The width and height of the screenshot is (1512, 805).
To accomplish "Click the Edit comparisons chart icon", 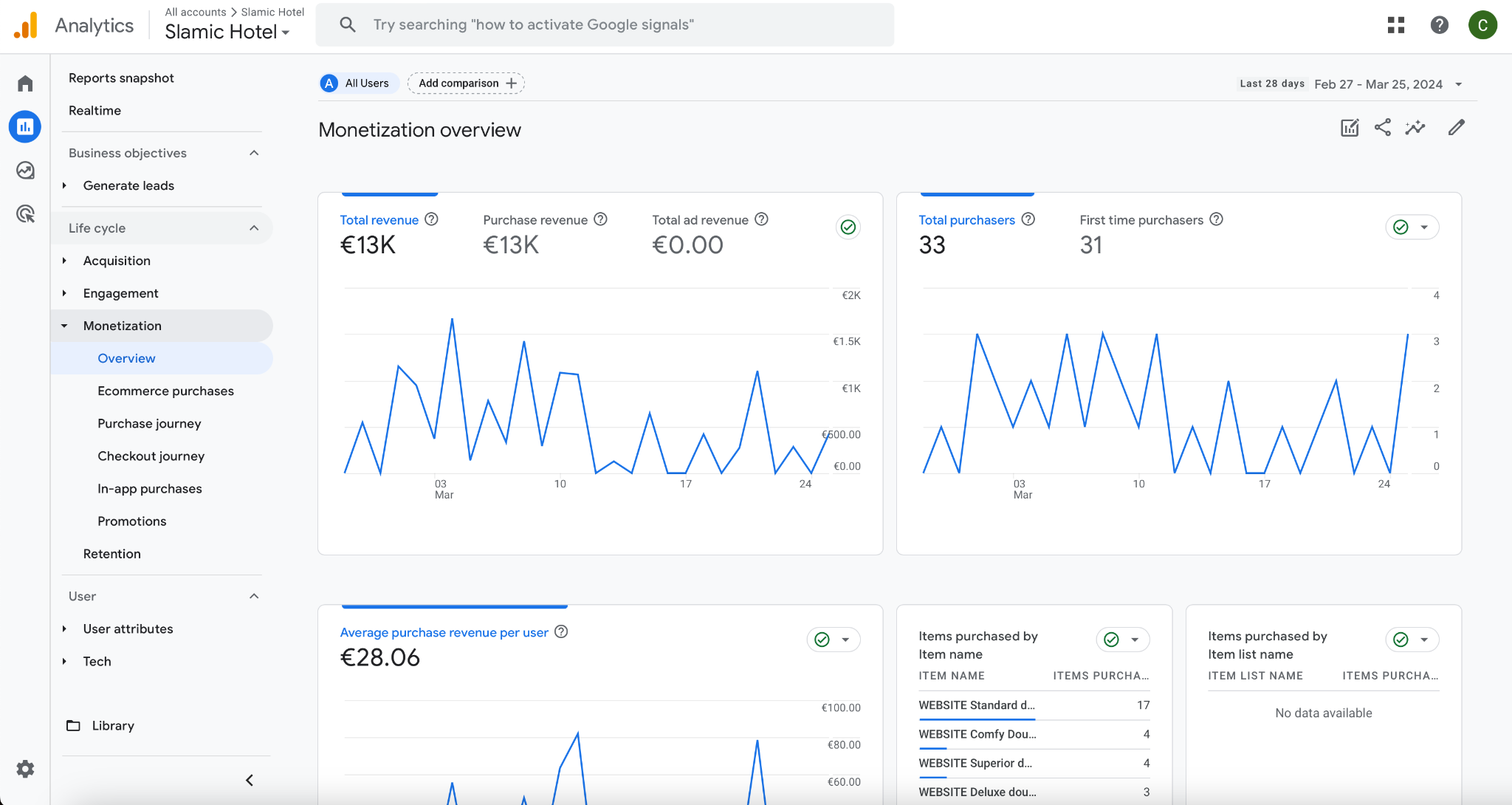I will click(1350, 128).
